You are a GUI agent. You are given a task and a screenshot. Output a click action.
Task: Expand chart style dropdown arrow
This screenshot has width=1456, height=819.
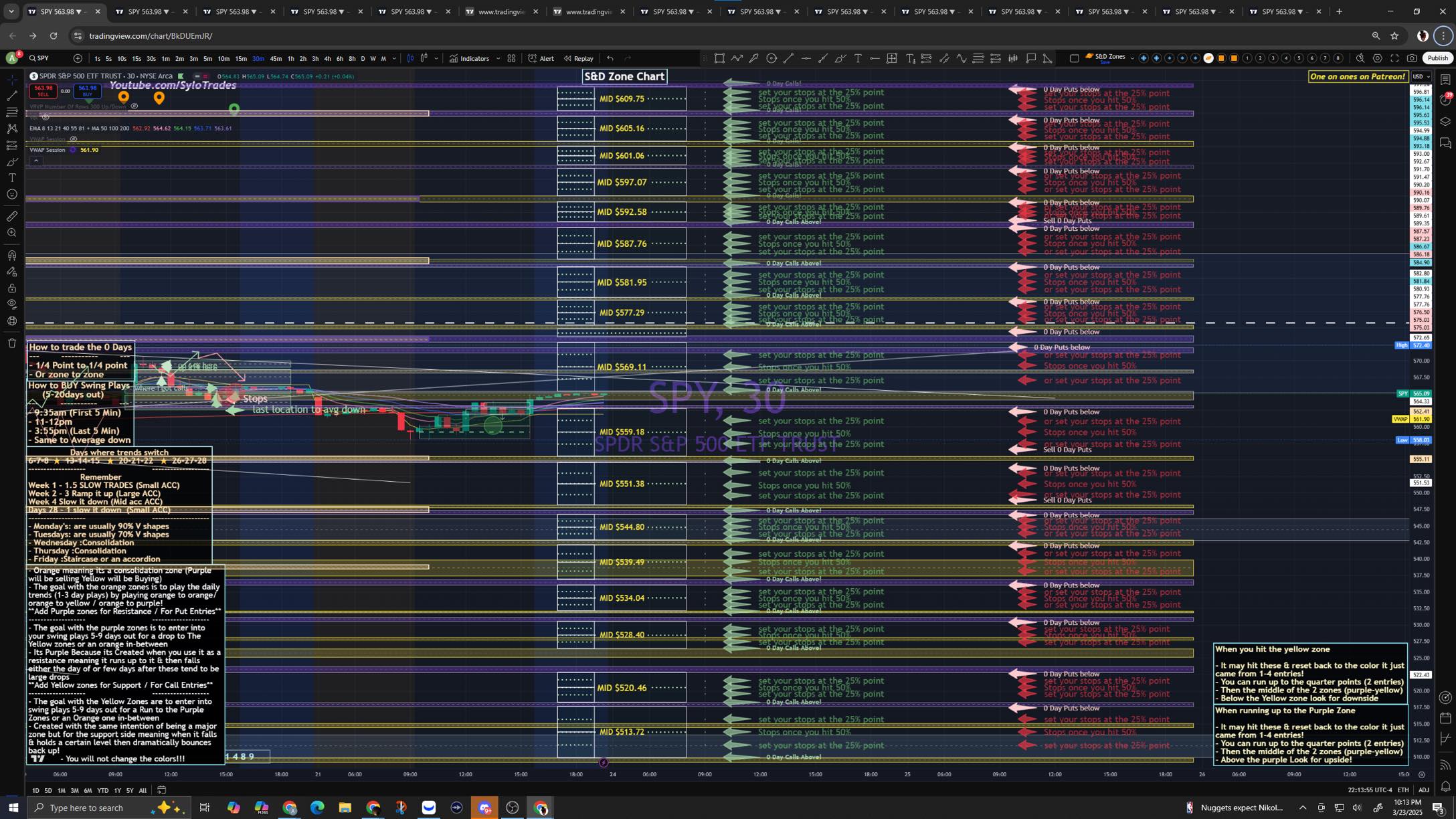click(436, 59)
